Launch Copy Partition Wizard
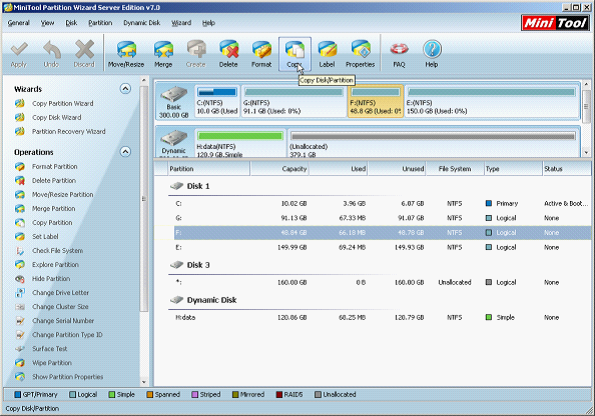This screenshot has height=416, width=595. [x=63, y=103]
